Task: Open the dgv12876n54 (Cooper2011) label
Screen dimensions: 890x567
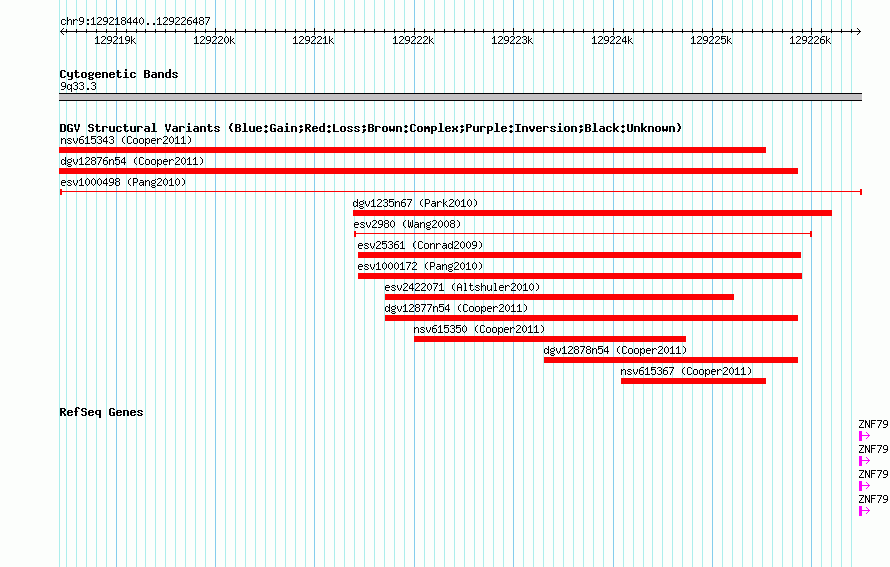Action: coord(132,161)
